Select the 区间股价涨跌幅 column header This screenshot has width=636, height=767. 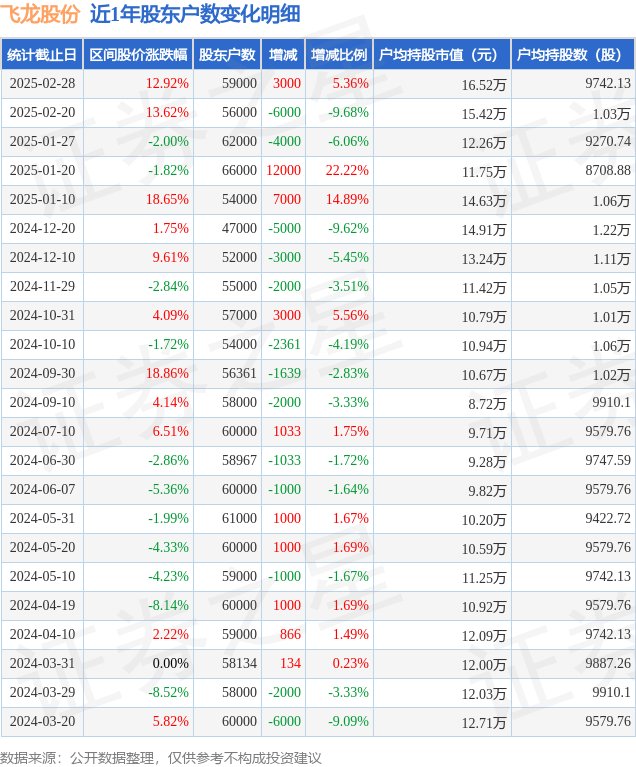137,55
